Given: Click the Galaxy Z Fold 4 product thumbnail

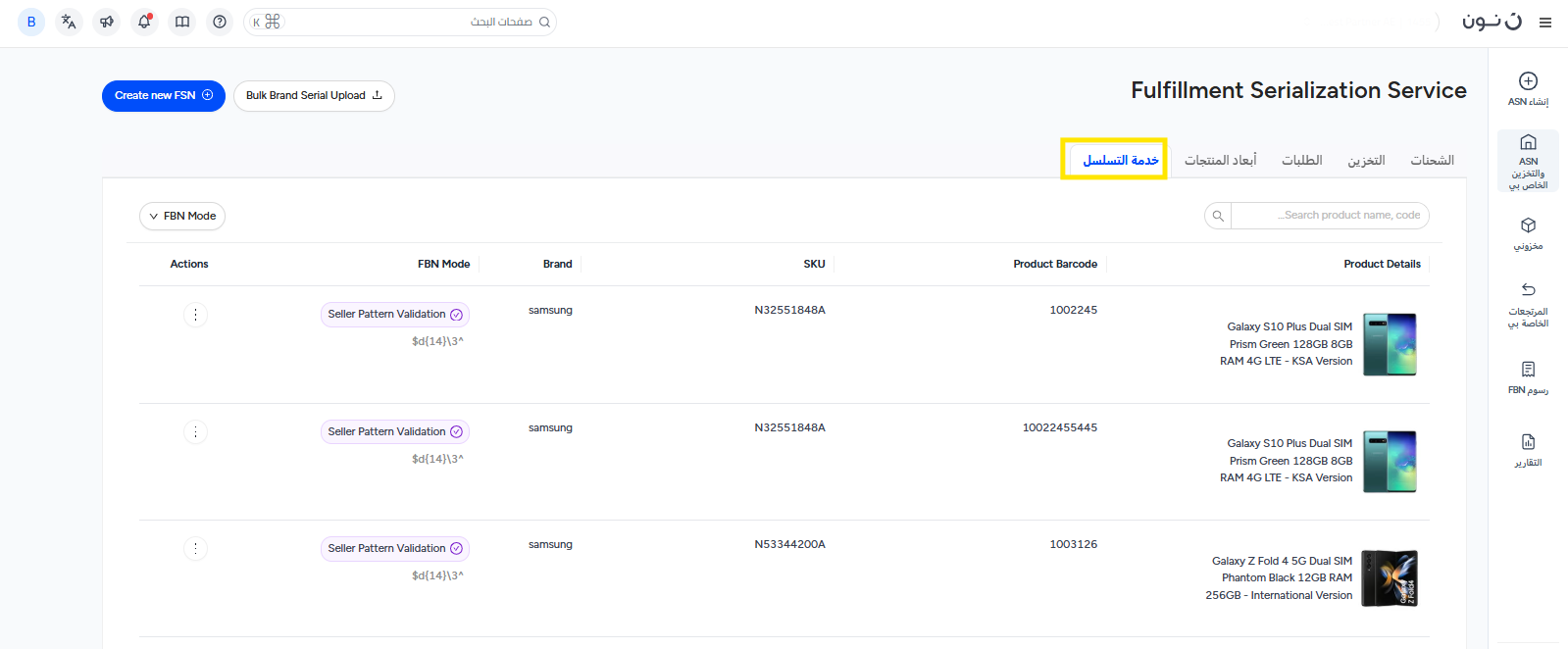Looking at the screenshot, I should tap(1390, 578).
